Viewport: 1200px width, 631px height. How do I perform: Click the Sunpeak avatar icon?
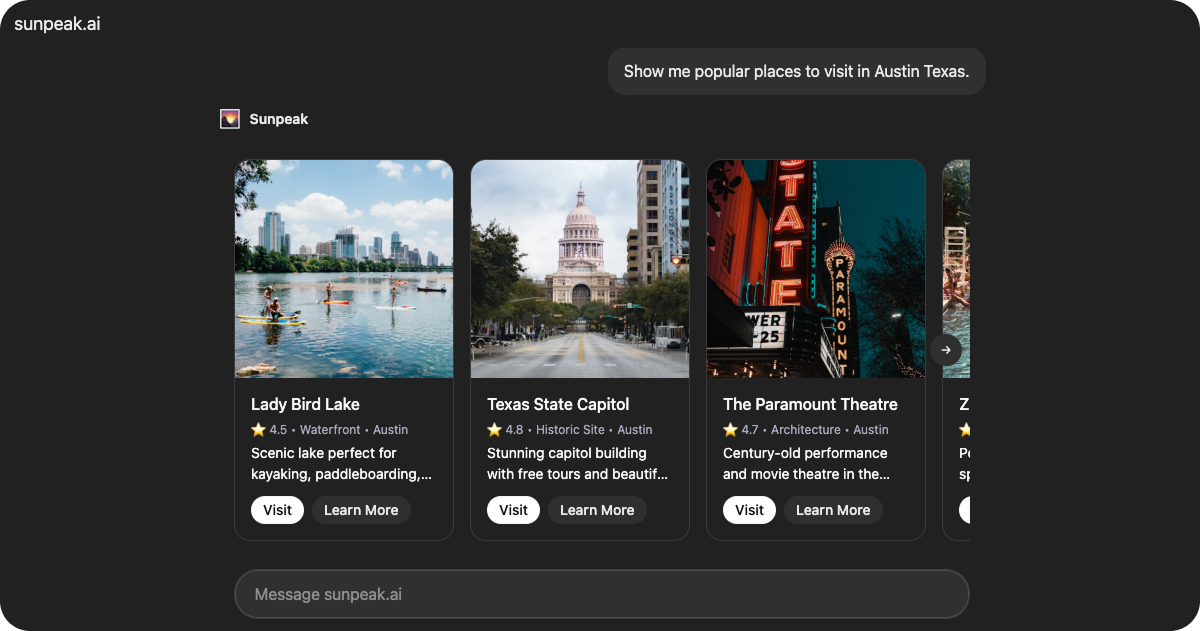coord(230,119)
